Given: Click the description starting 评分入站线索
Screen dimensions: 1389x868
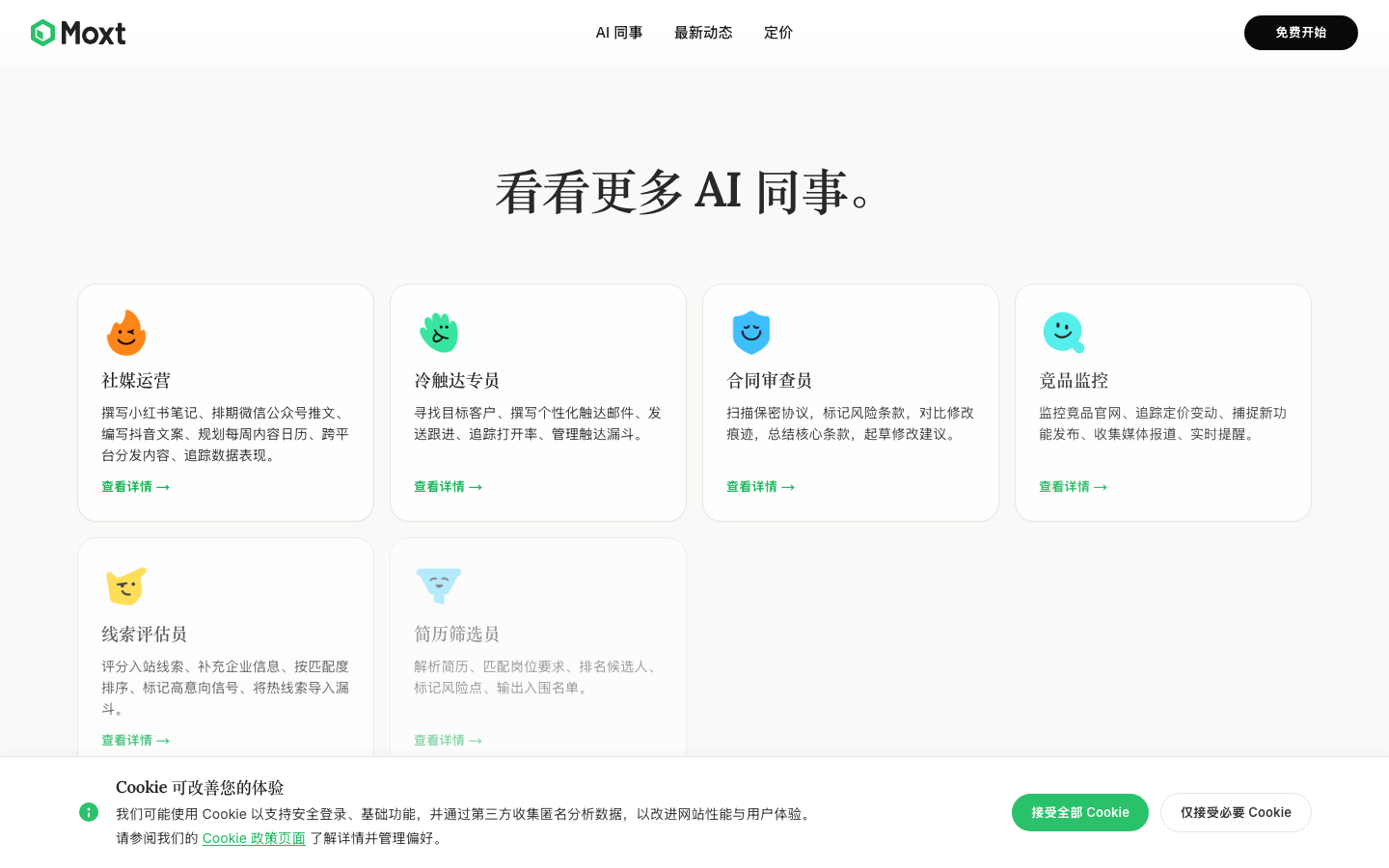Looking at the screenshot, I should tap(226, 688).
